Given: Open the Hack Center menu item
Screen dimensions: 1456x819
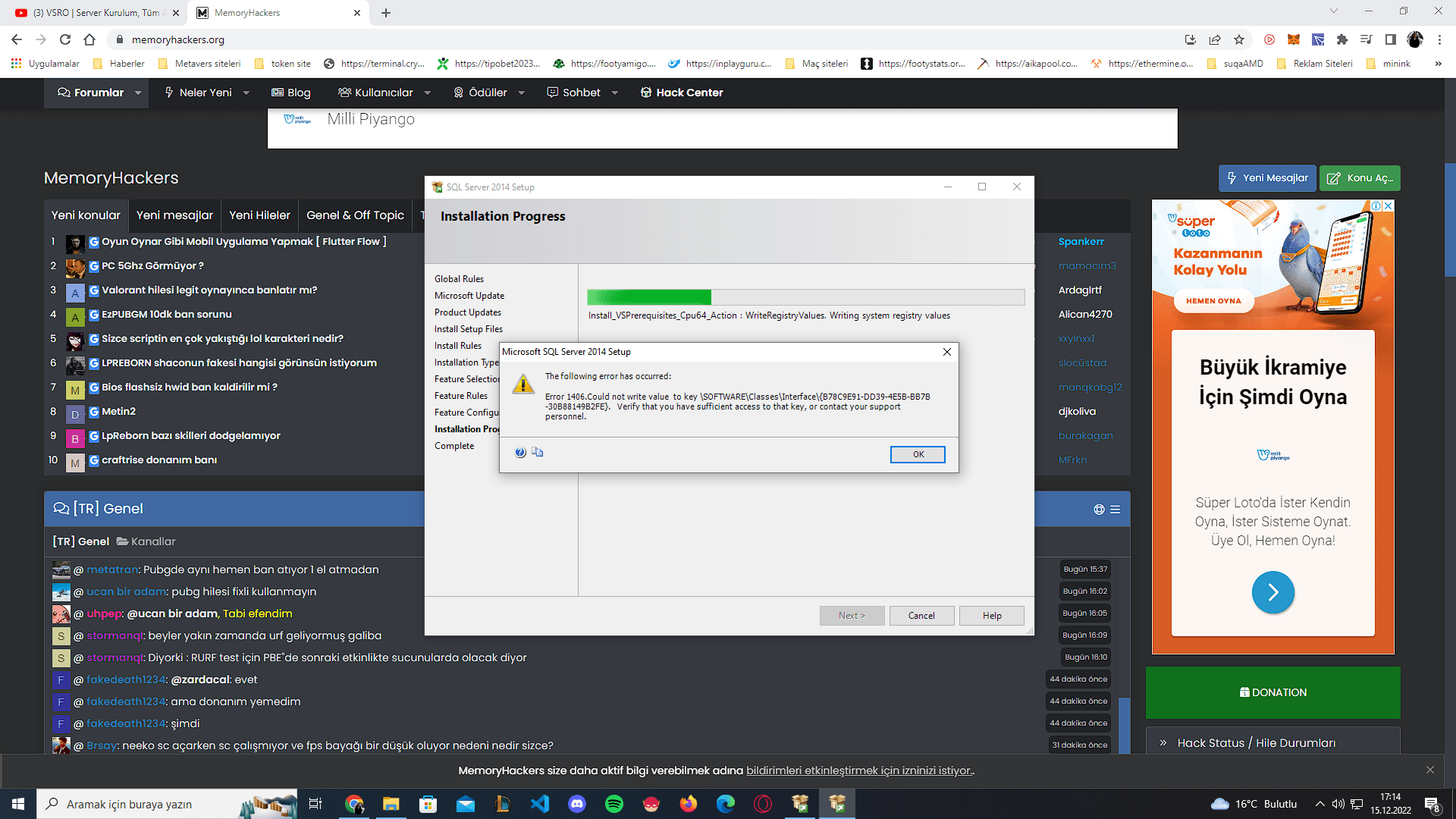Looking at the screenshot, I should [x=682, y=93].
